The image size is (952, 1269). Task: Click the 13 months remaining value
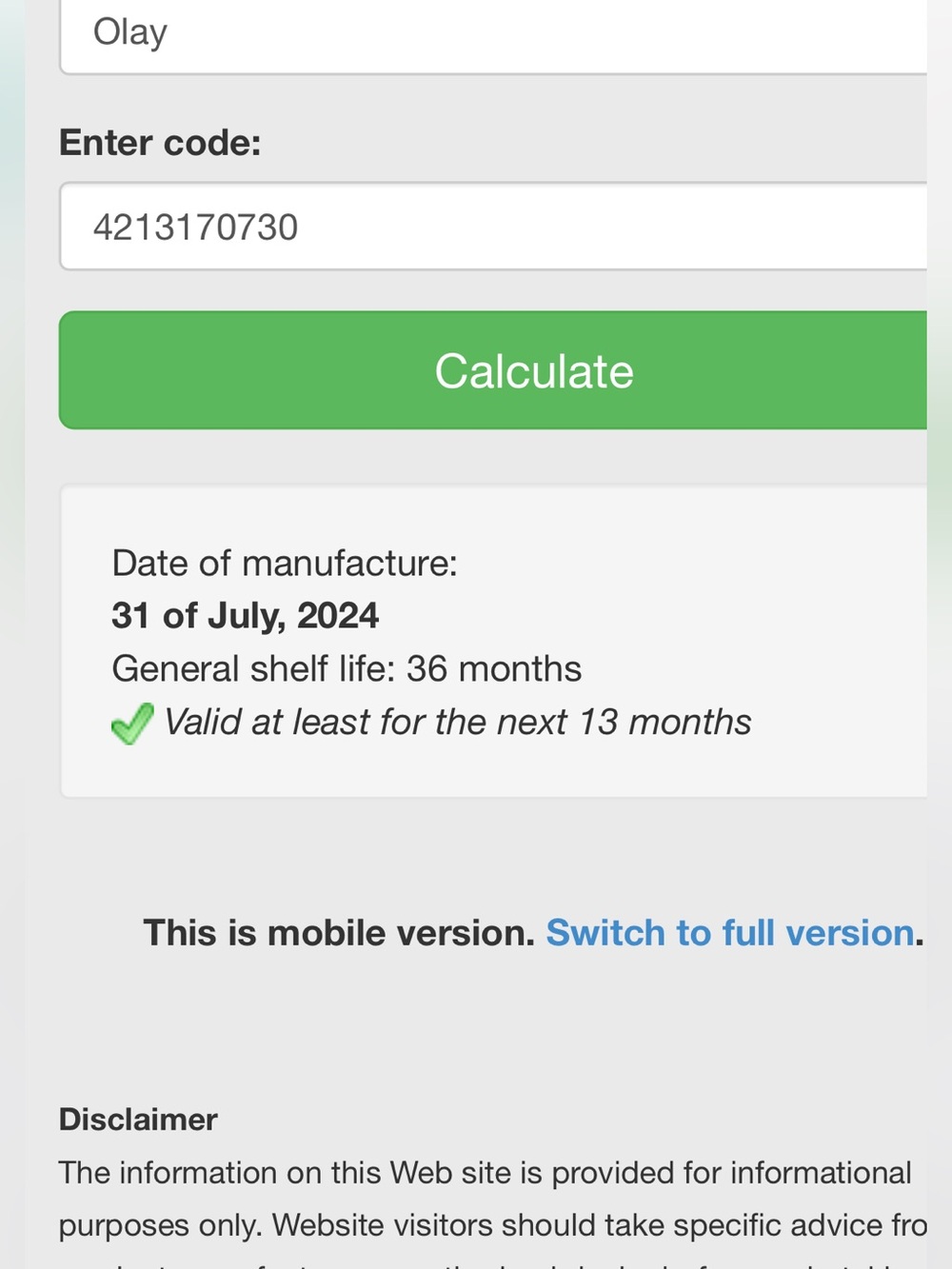coord(664,723)
